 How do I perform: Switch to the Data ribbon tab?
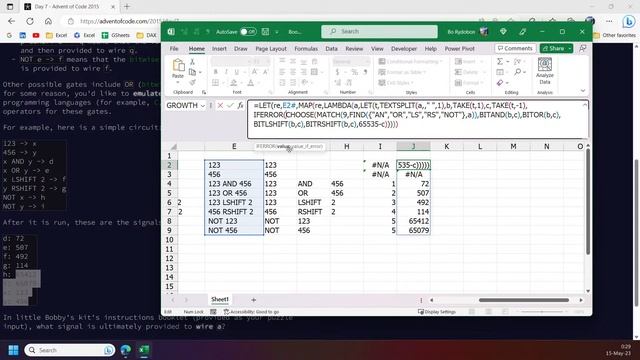pos(331,49)
